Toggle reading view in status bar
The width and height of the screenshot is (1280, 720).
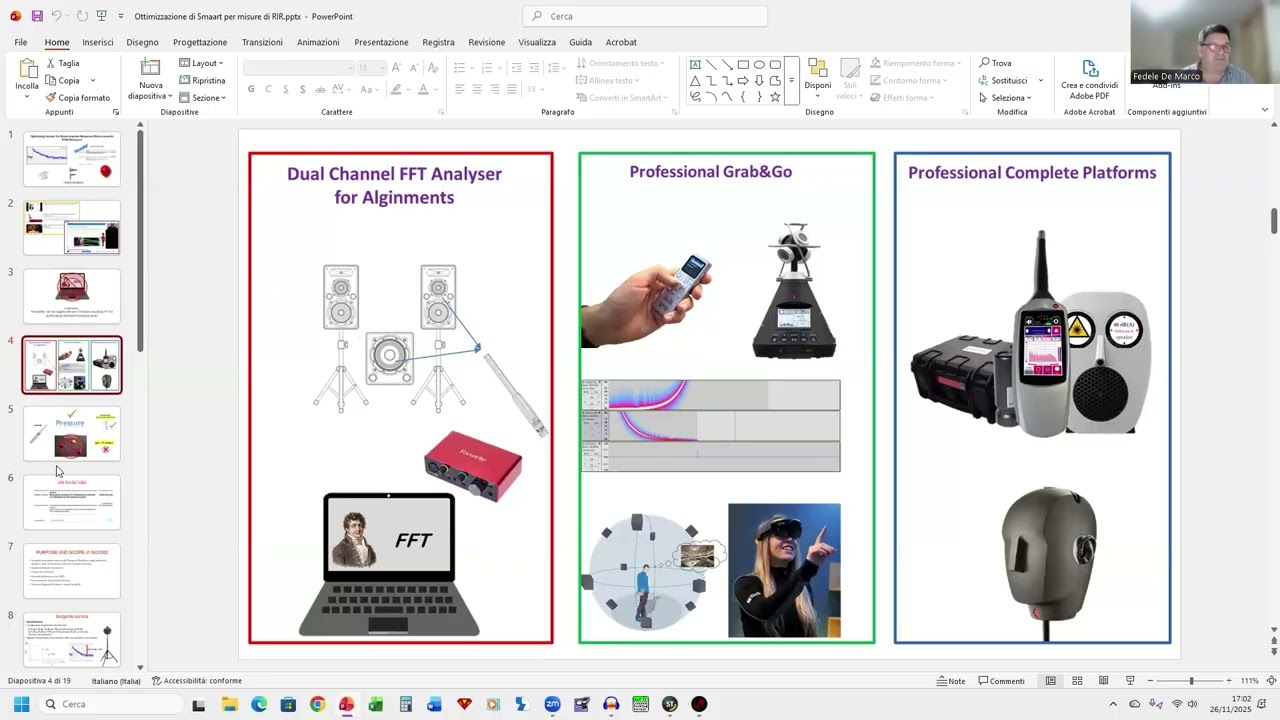(1103, 681)
